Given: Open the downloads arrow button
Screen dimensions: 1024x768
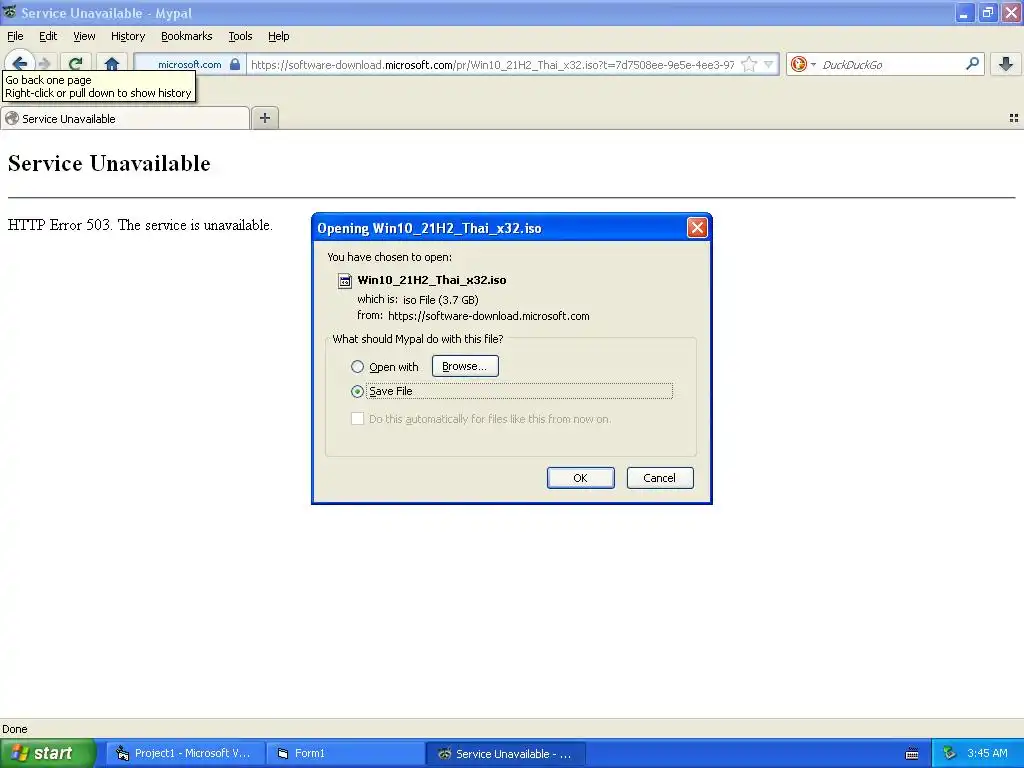Looking at the screenshot, I should (x=1006, y=64).
